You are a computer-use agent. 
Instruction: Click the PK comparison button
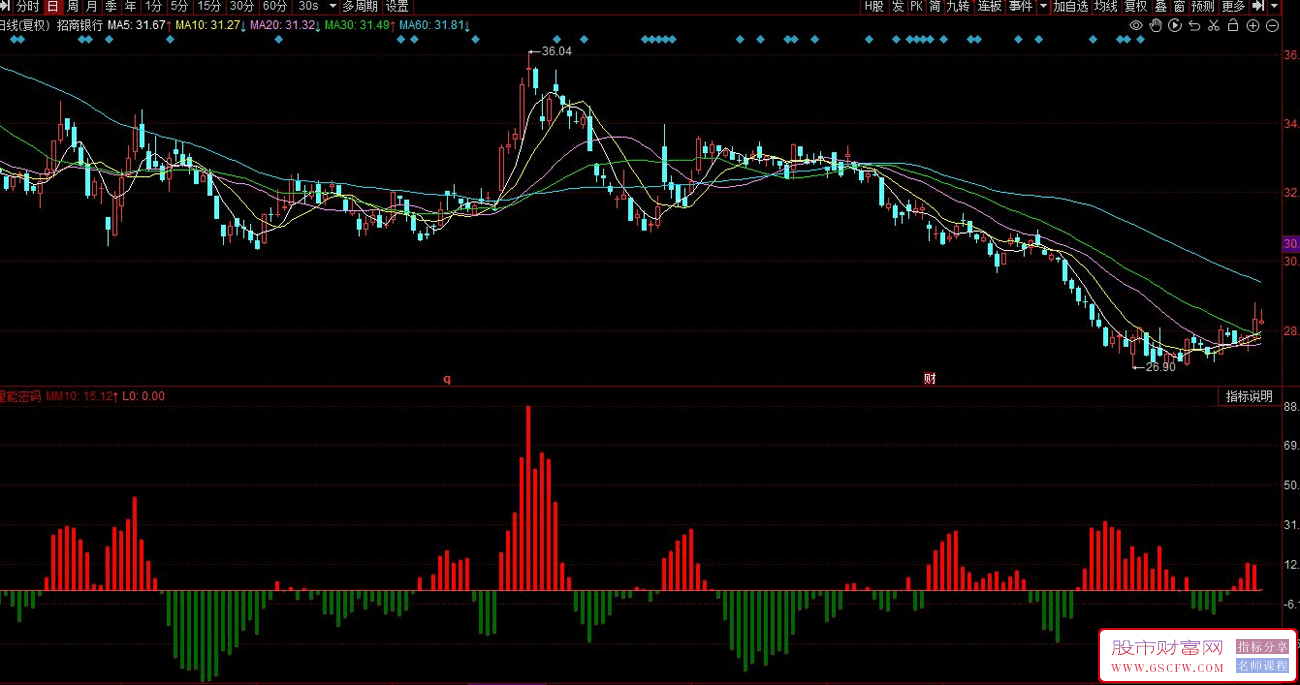[917, 6]
